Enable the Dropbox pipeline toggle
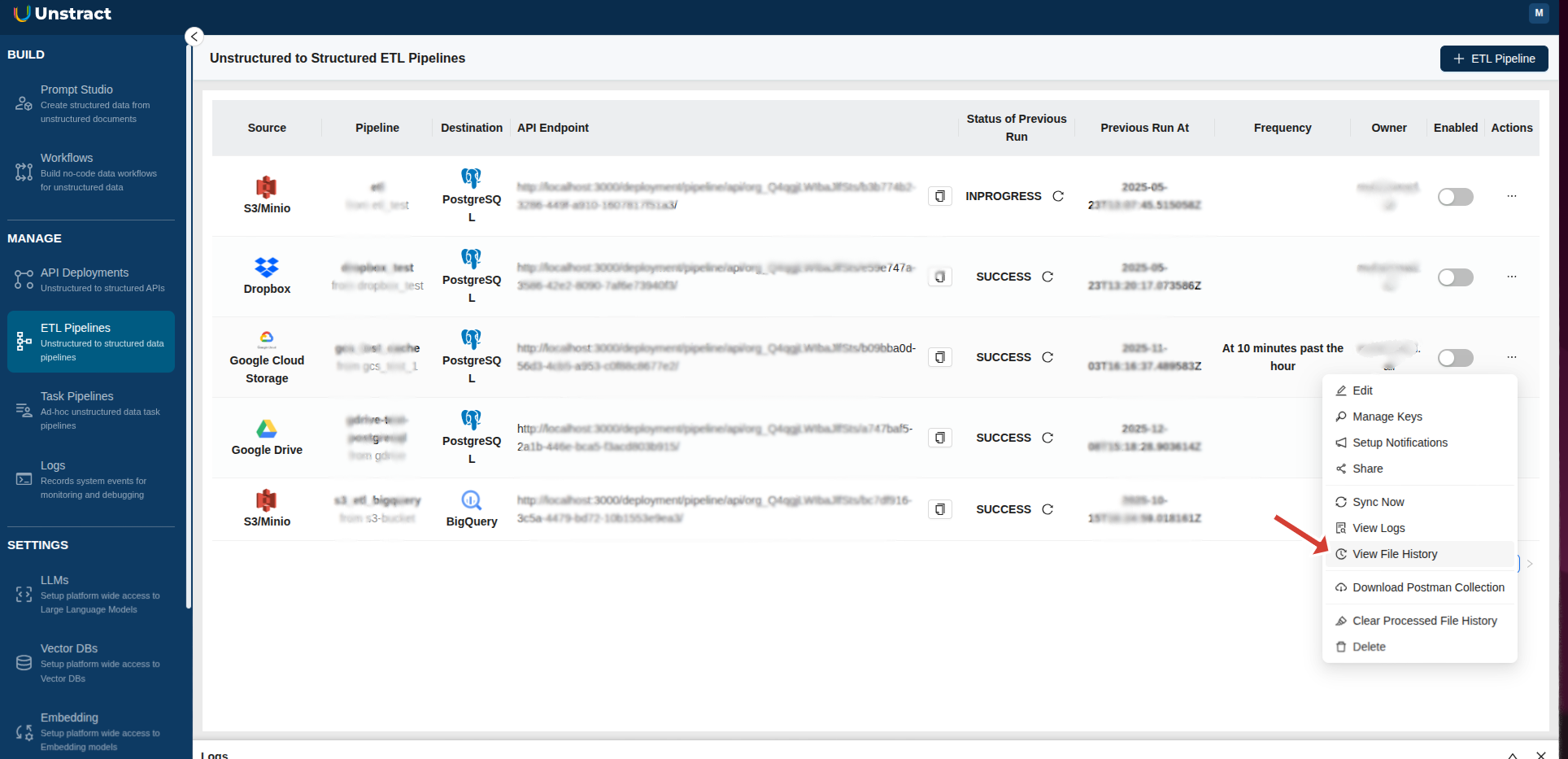 1455,277
